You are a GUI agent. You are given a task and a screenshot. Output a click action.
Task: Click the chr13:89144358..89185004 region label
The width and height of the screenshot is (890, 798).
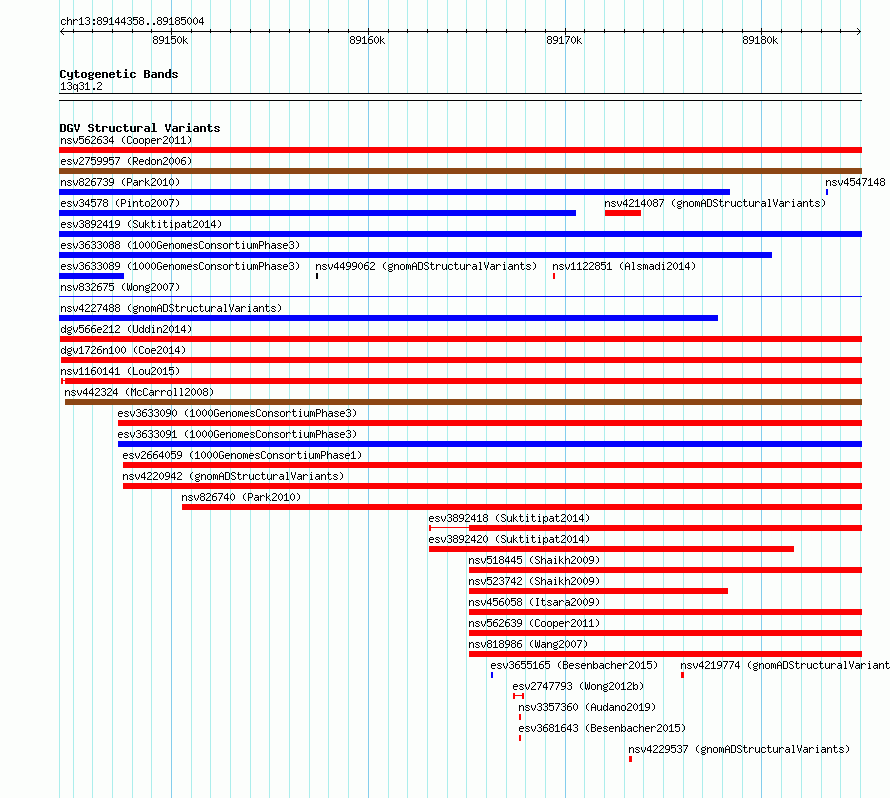pos(132,21)
